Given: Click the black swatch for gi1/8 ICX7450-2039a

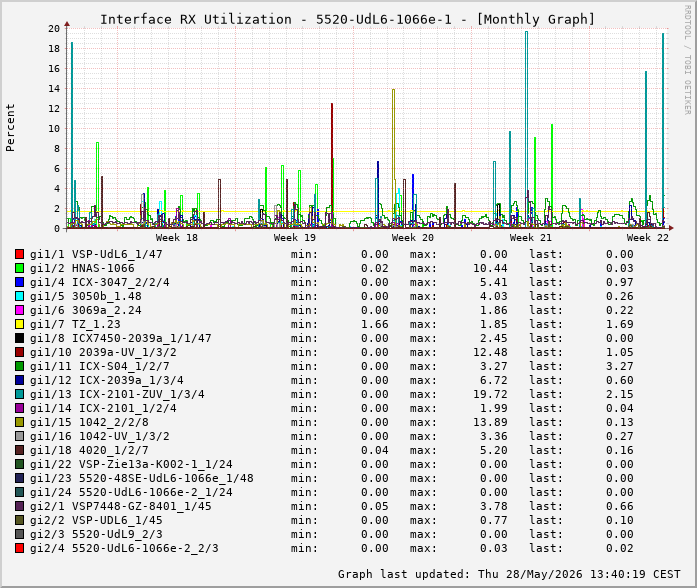Looking at the screenshot, I should (19, 338).
